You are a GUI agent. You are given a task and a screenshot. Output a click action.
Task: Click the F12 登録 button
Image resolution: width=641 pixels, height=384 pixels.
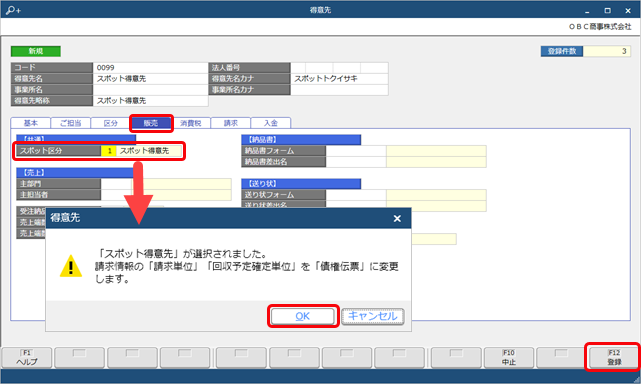point(614,357)
